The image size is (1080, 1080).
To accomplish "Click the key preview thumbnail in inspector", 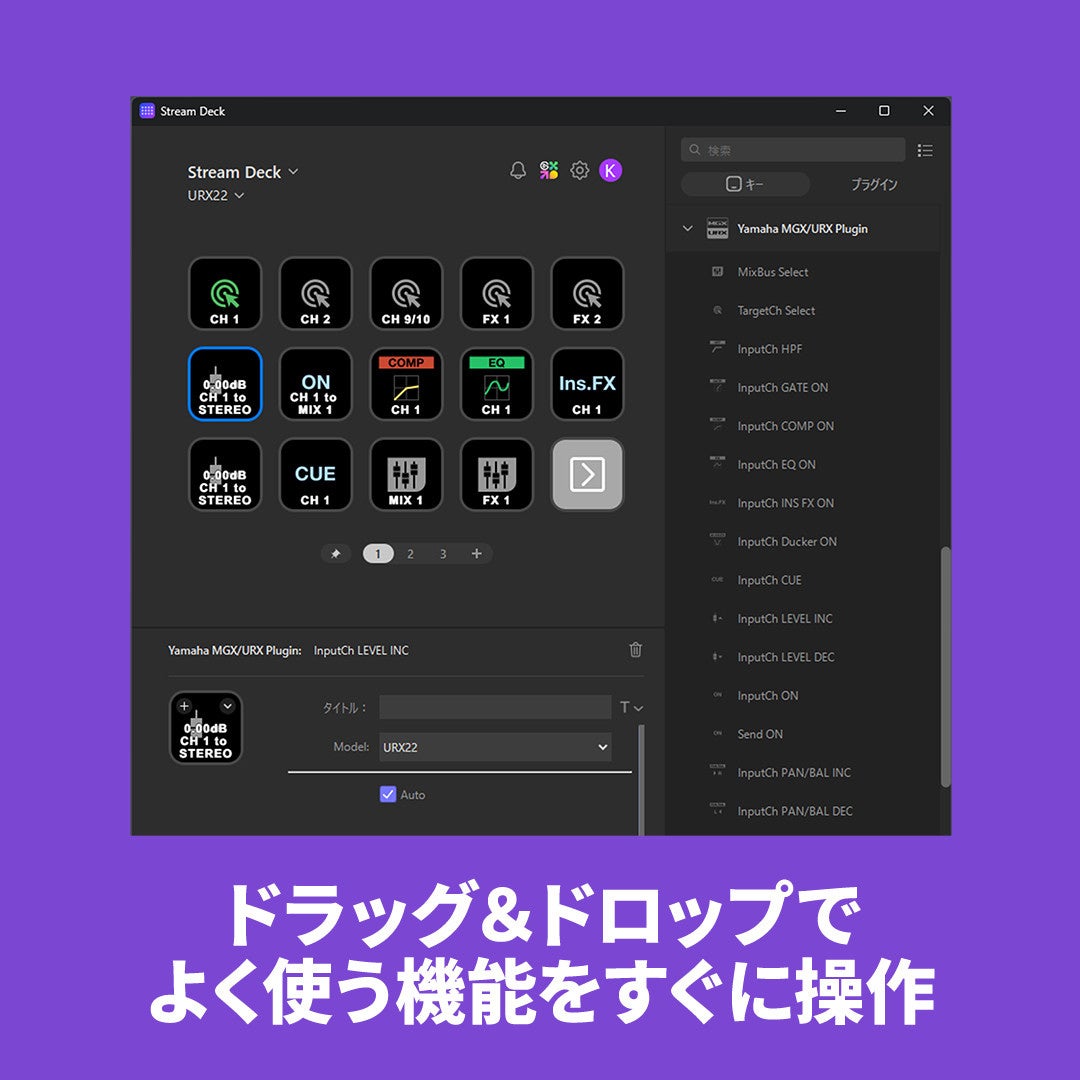I will (206, 728).
